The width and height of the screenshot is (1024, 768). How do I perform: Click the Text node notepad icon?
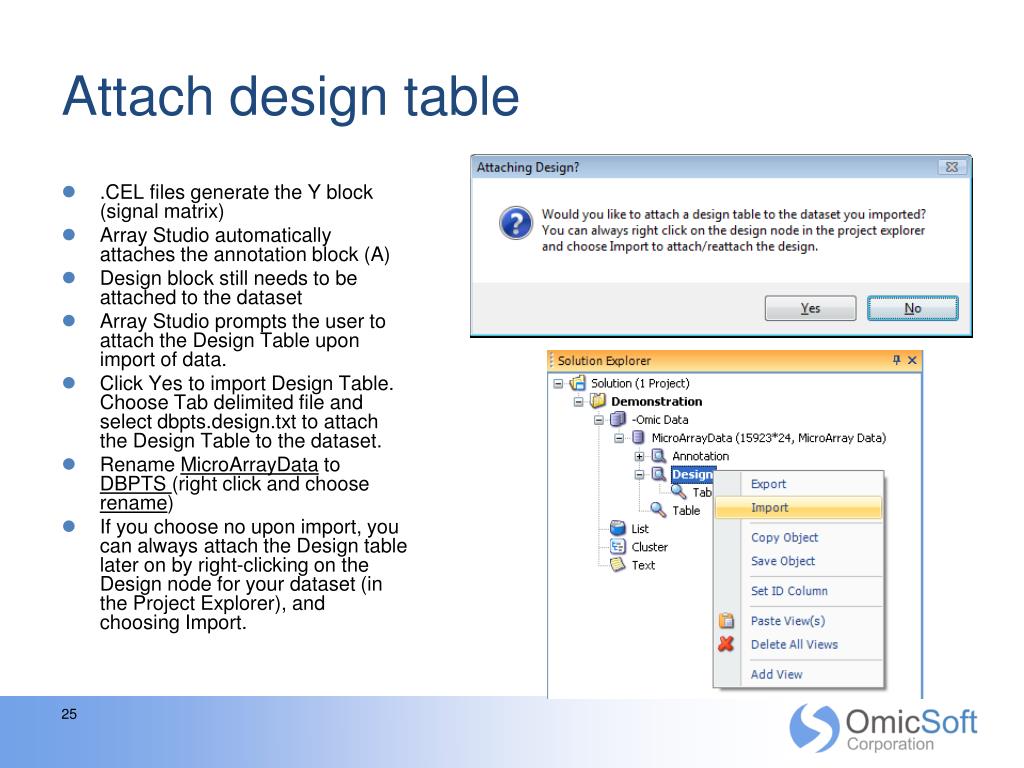tap(618, 565)
